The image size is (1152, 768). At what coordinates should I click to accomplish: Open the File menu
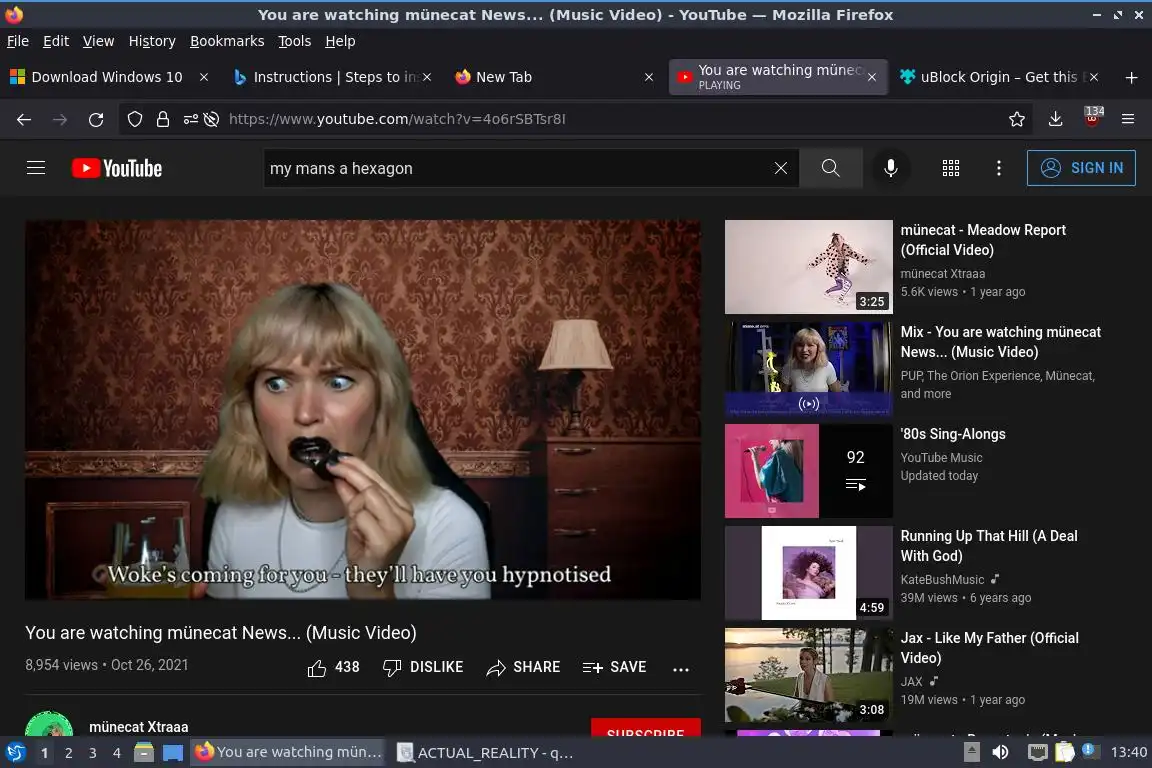(x=18, y=41)
